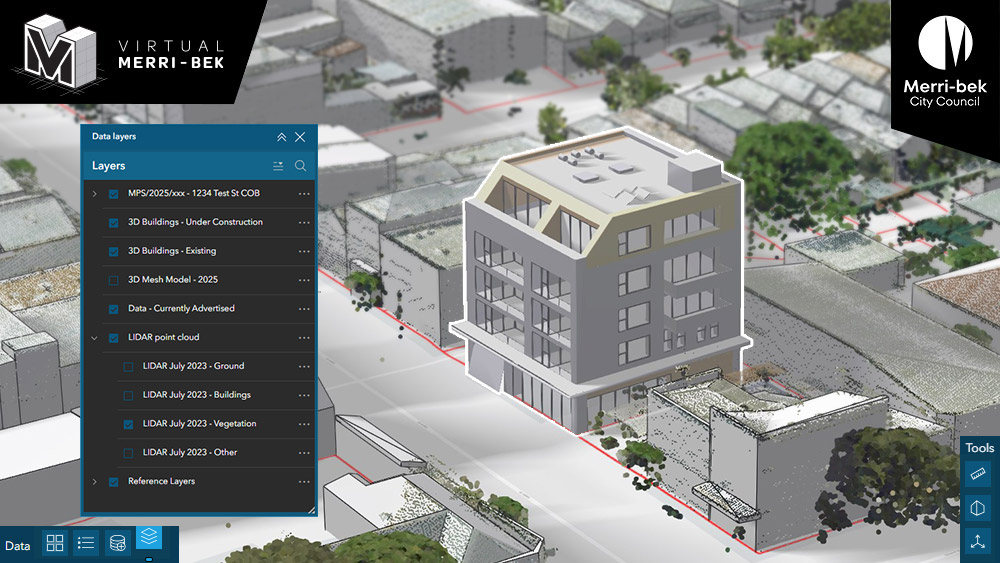This screenshot has width=1000, height=563.
Task: Open the bulleted list Data widget
Action: click(86, 543)
